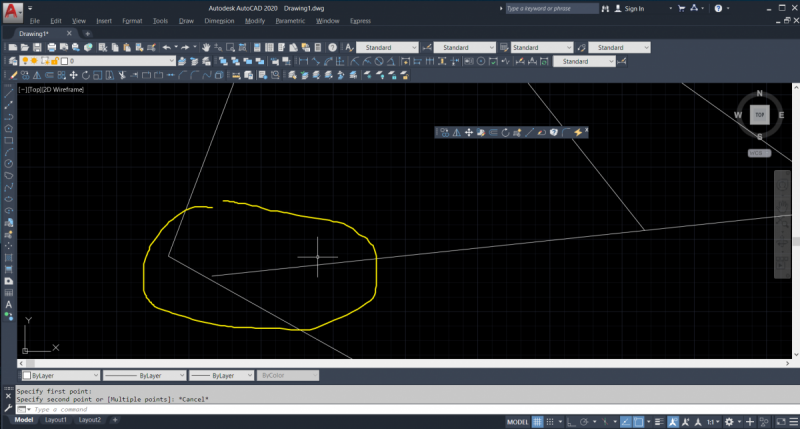Click the AutoCAD application menu logo

[10, 10]
